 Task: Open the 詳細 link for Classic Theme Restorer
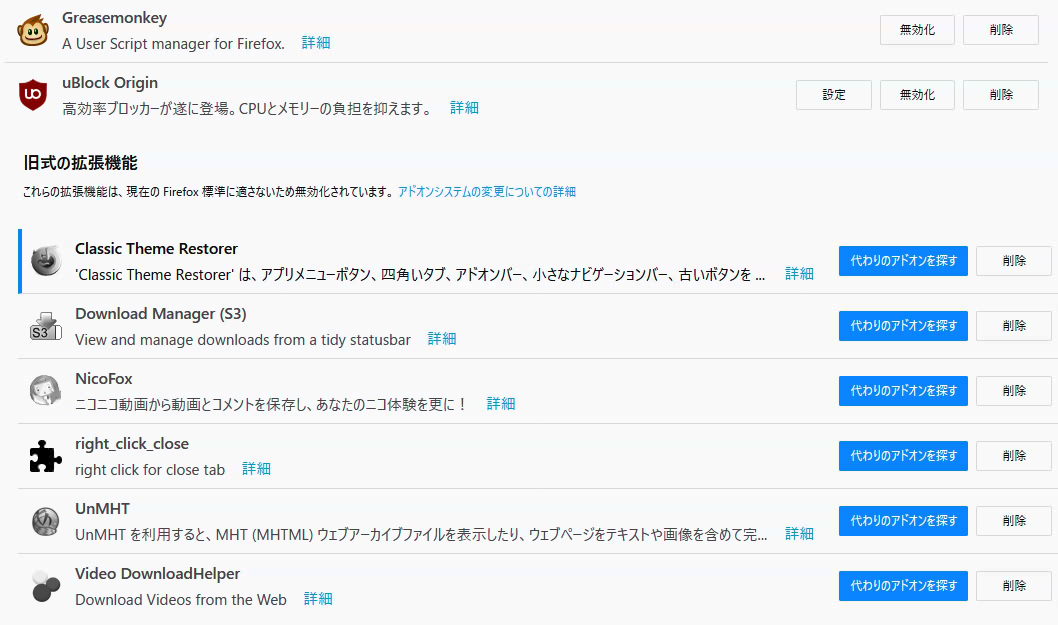click(x=799, y=274)
